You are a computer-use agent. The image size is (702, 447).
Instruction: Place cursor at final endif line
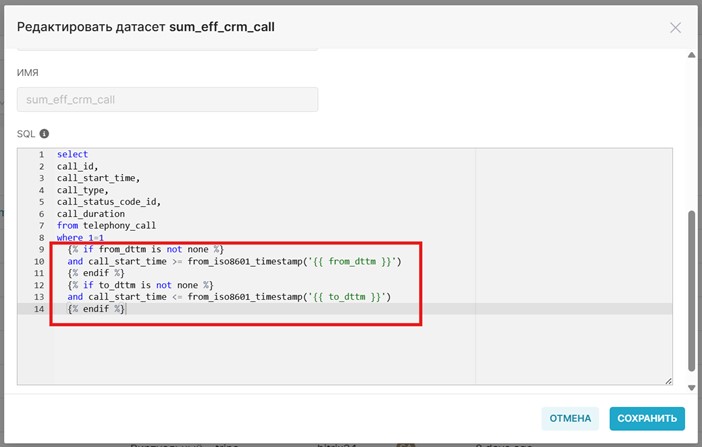click(95, 309)
